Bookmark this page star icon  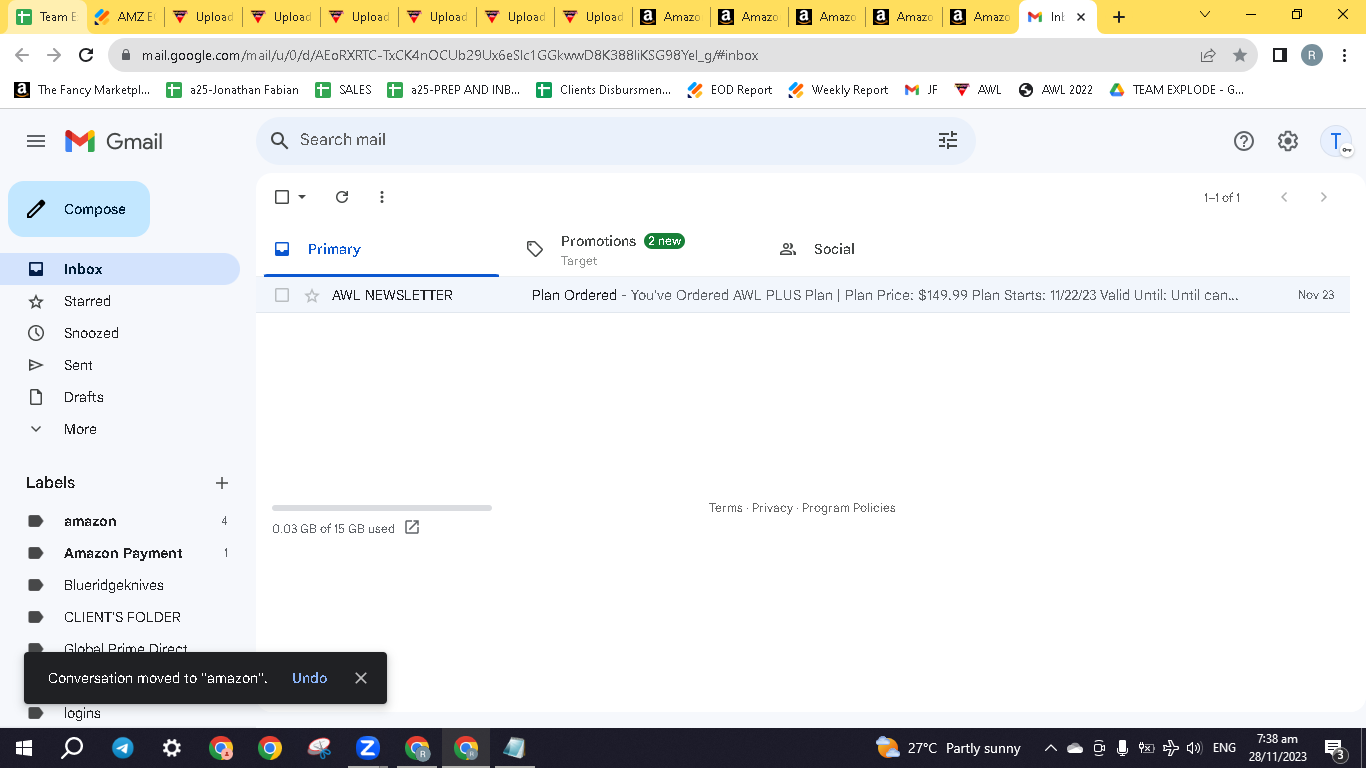1240,55
